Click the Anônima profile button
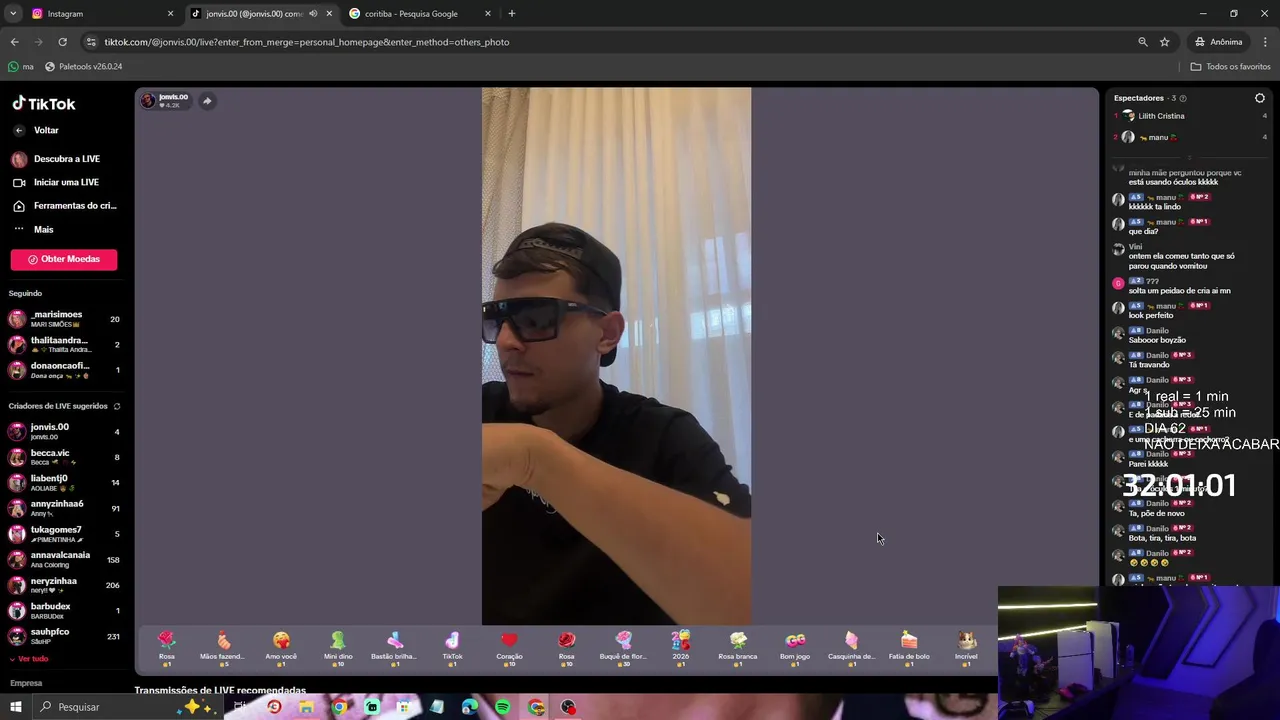This screenshot has width=1280, height=720. point(1218,42)
